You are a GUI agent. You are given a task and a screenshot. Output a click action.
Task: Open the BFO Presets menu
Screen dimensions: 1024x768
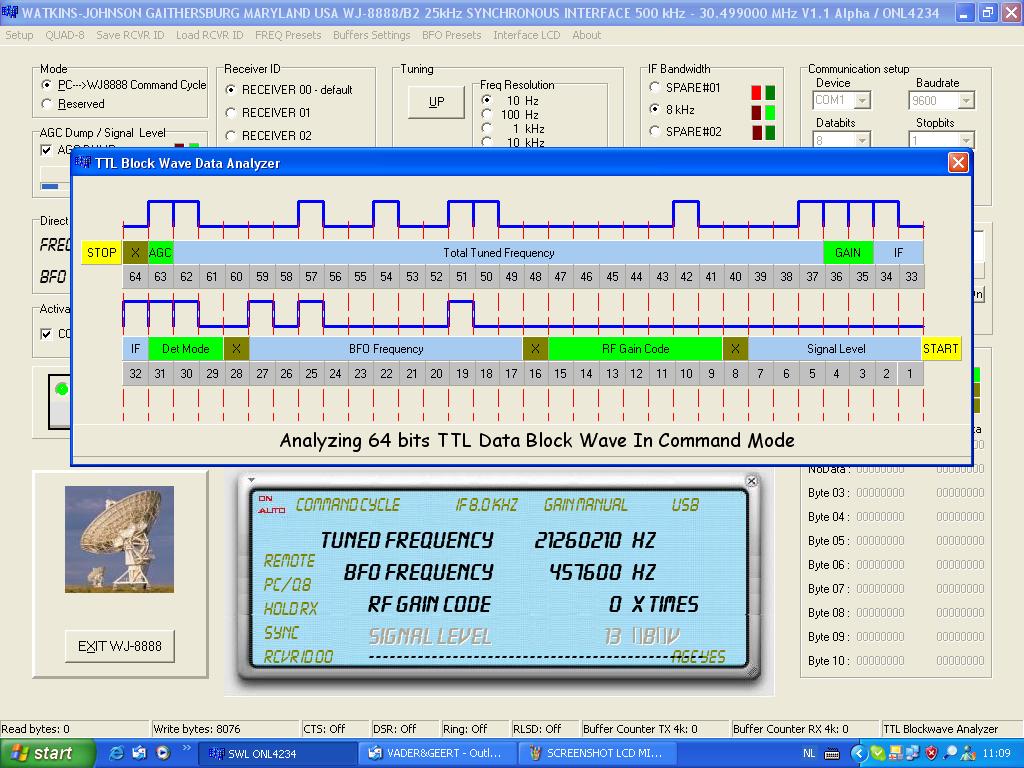pyautogui.click(x=451, y=35)
